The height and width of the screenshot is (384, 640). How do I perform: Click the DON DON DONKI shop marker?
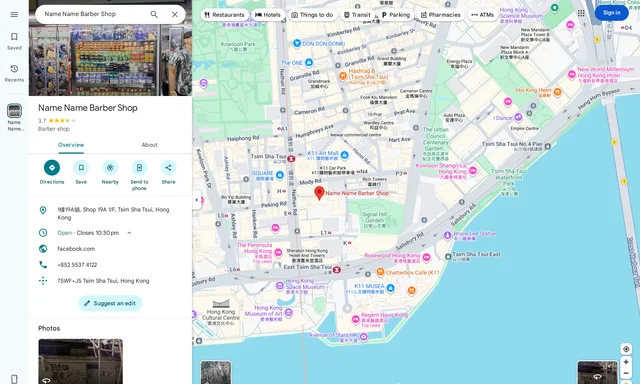pyautogui.click(x=297, y=43)
